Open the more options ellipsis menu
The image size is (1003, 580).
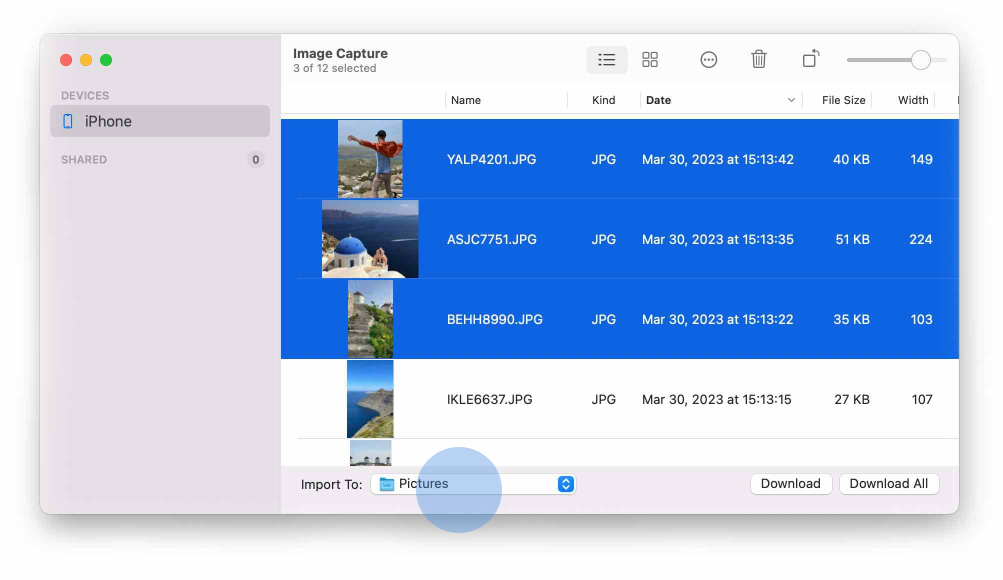click(x=708, y=59)
